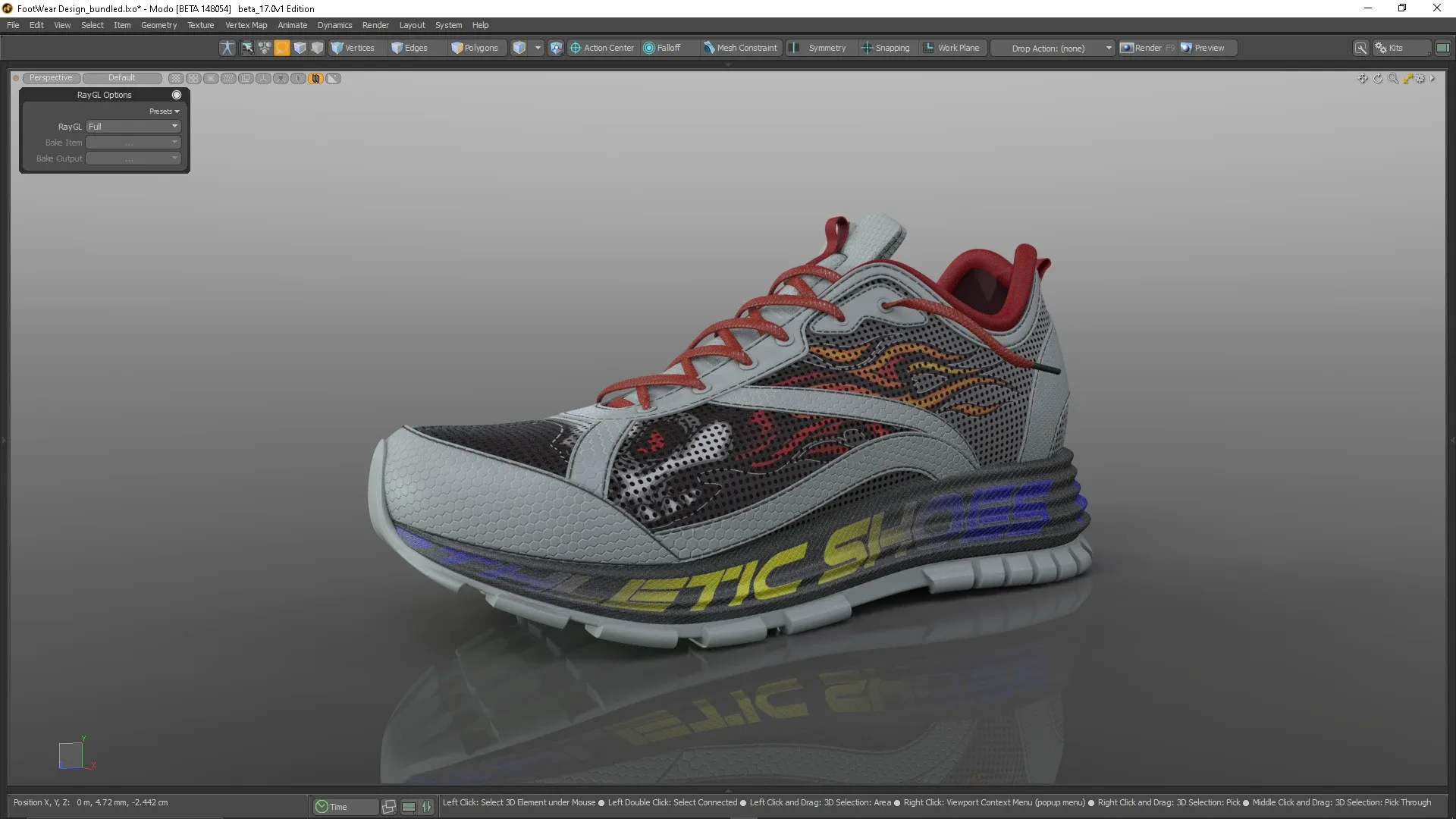Open the File menu
This screenshot has width=1456, height=819.
pyautogui.click(x=13, y=25)
